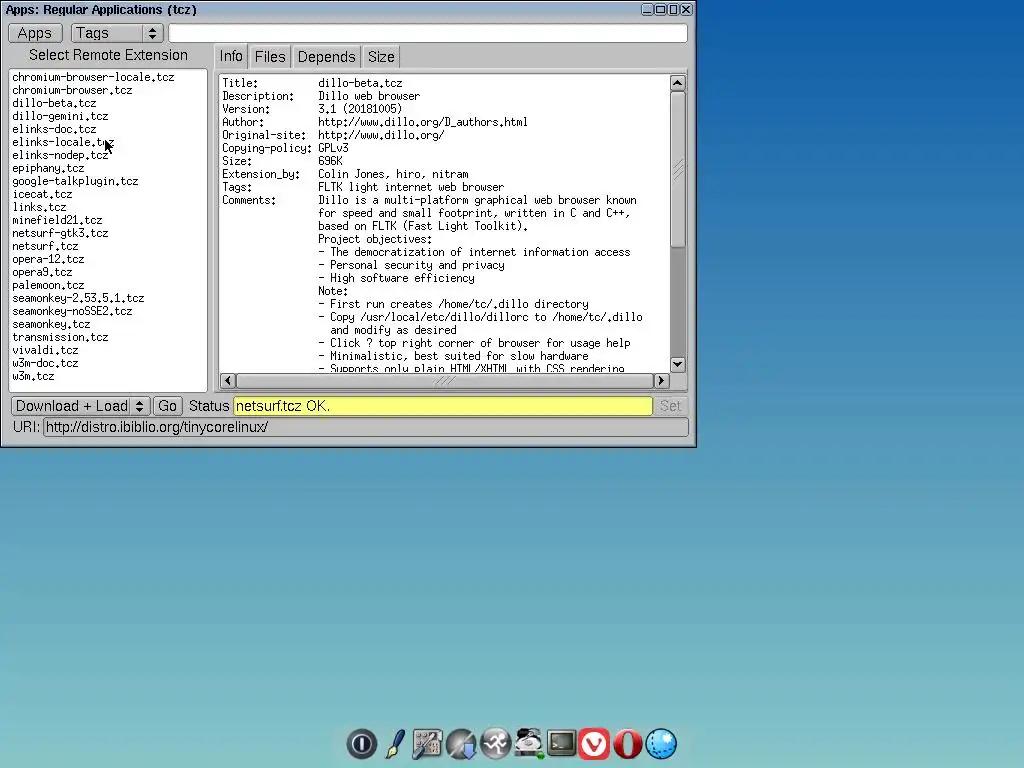Select w3m-doc.tcz in the list
The image size is (1024, 768).
coord(108,363)
